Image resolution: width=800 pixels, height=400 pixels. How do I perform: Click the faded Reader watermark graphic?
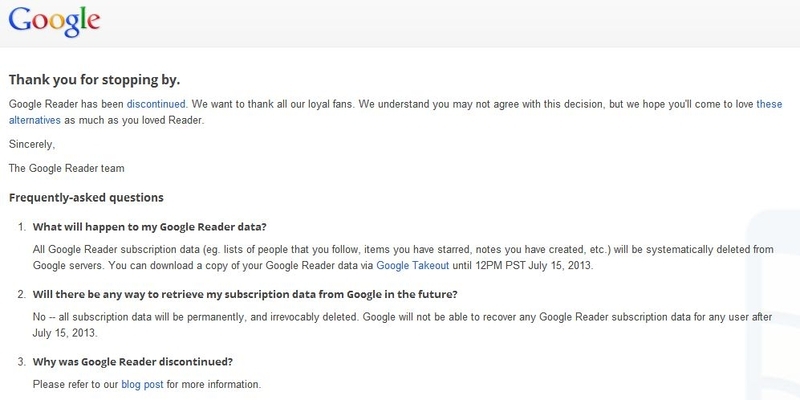[773, 304]
